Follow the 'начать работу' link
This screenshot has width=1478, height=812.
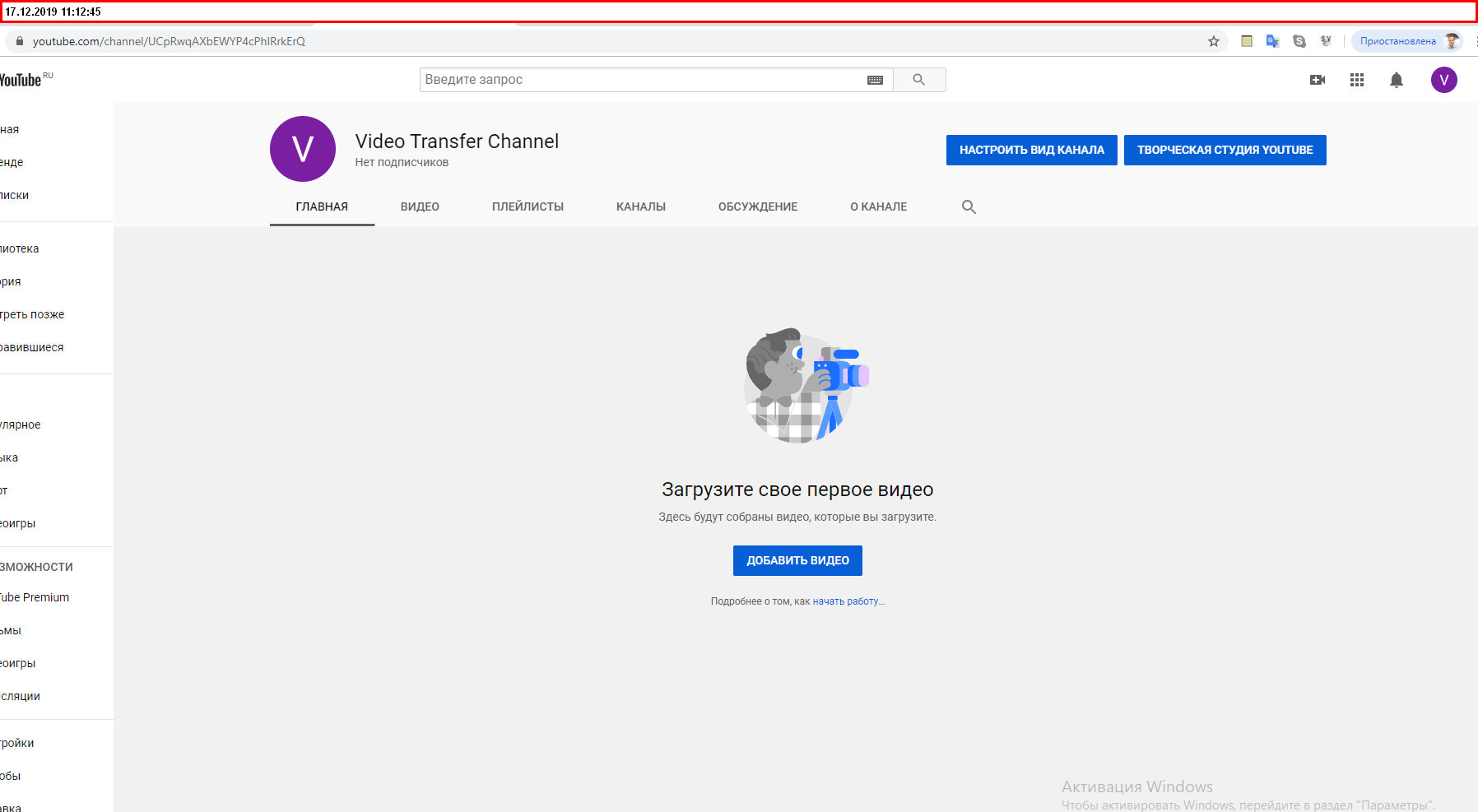(845, 601)
